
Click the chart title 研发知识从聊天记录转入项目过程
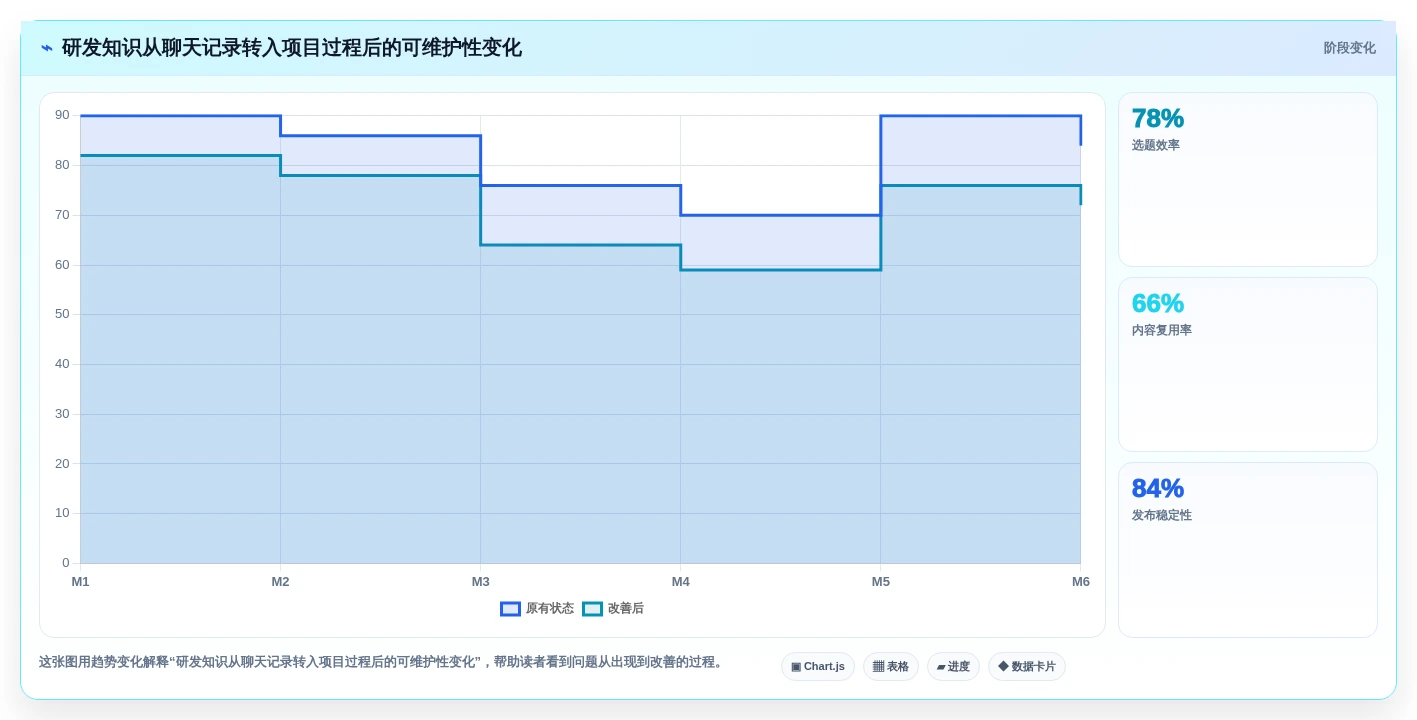[291, 48]
